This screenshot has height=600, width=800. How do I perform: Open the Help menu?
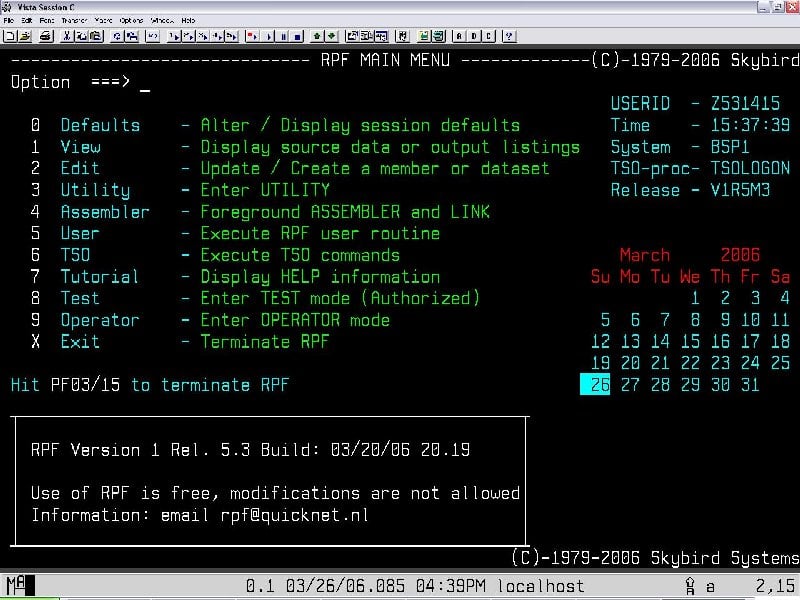tap(188, 21)
